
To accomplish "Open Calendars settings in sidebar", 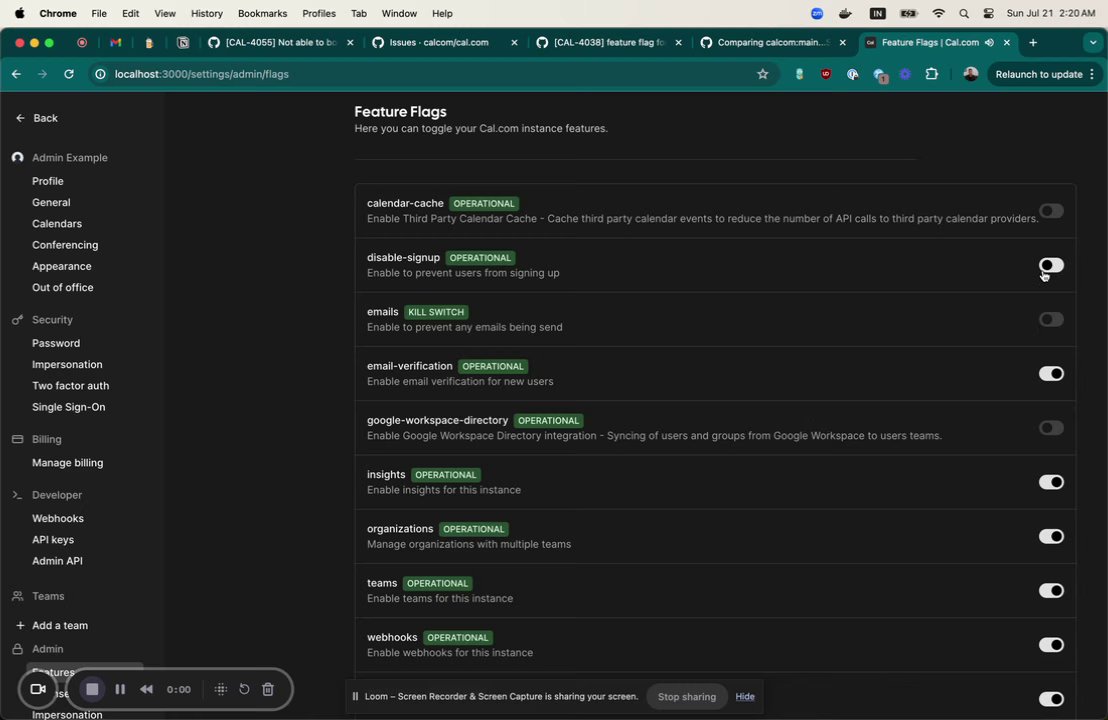I will pyautogui.click(x=57, y=223).
